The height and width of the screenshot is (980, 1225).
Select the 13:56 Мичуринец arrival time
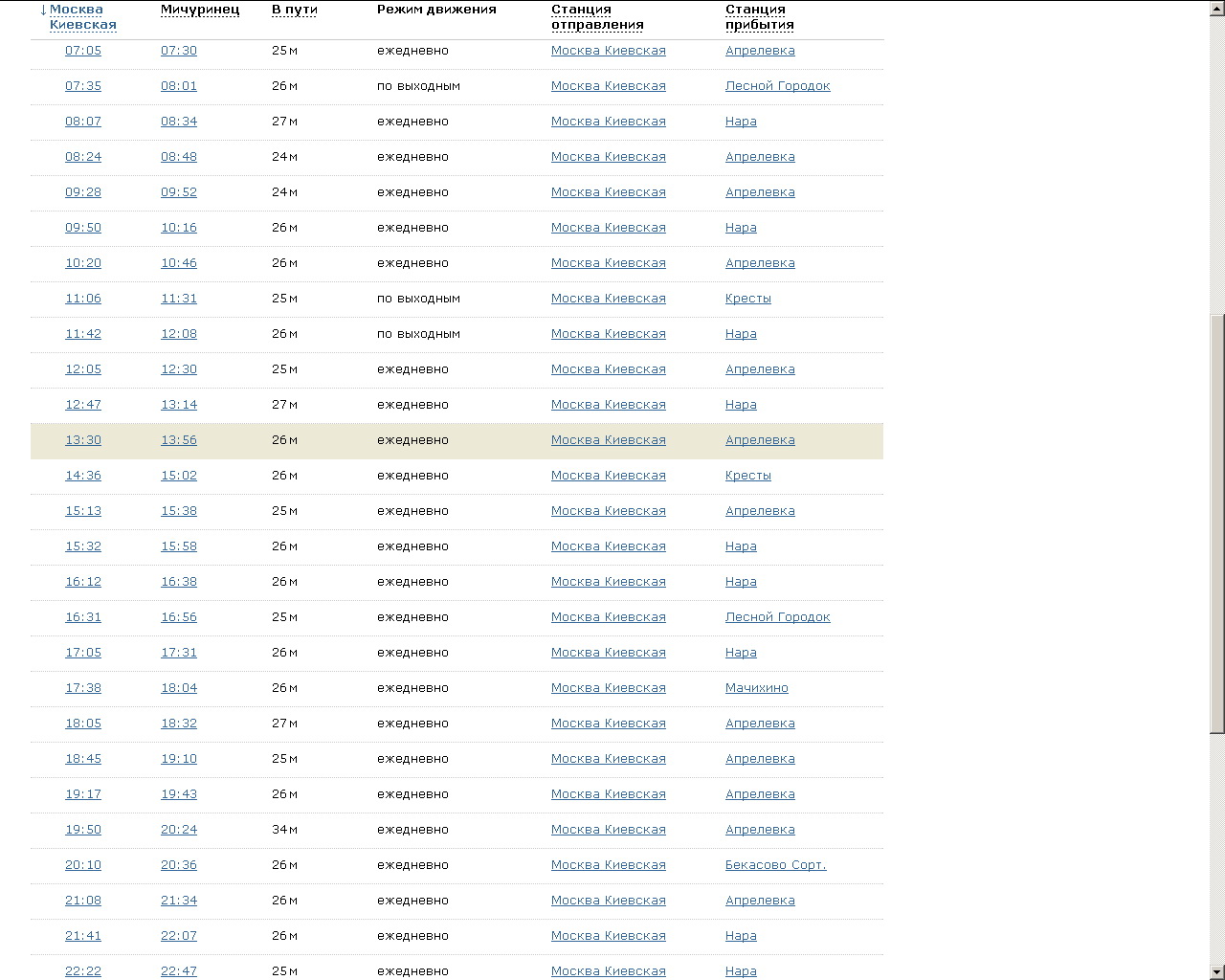click(x=179, y=440)
